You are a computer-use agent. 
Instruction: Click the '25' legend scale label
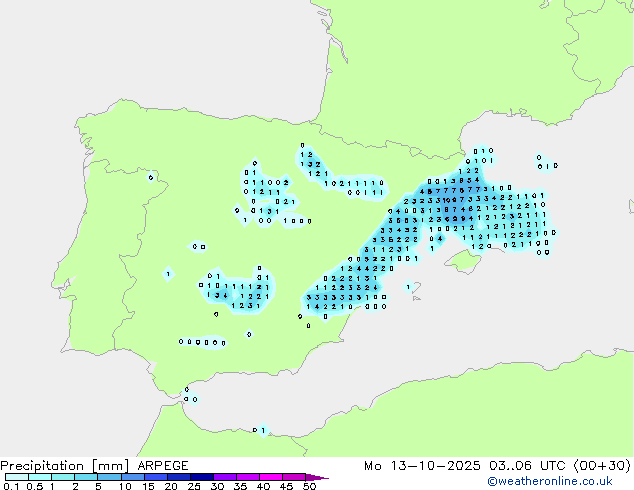[194, 486]
